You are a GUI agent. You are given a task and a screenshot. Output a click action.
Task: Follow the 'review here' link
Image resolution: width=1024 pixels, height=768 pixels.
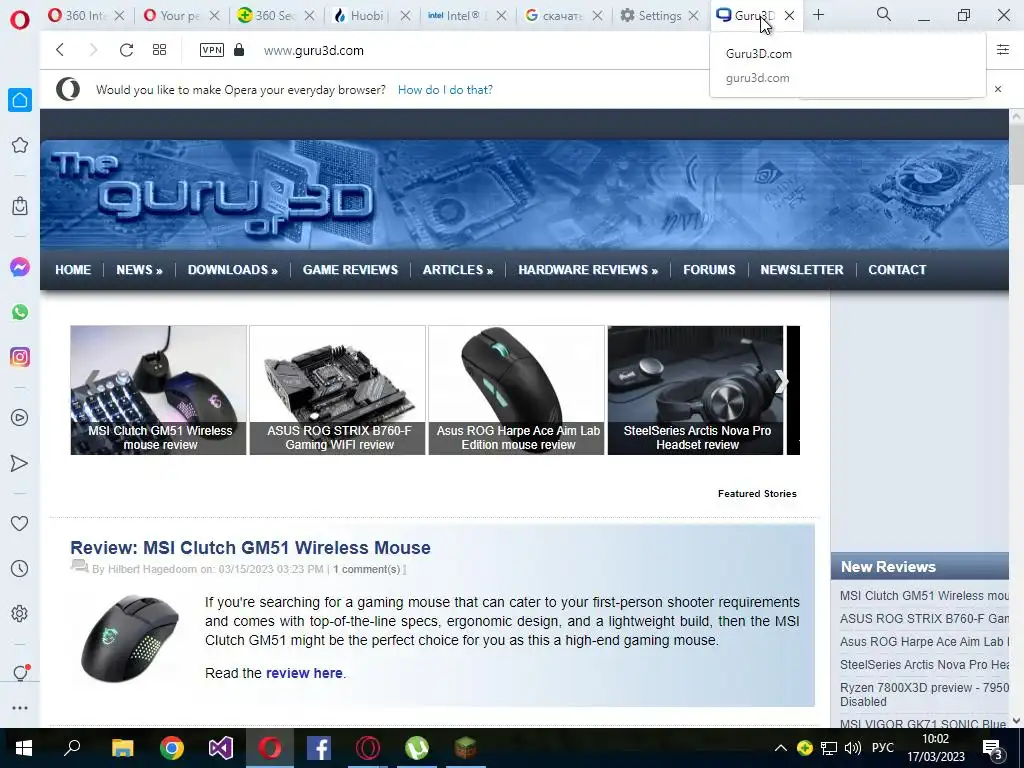pyautogui.click(x=304, y=673)
